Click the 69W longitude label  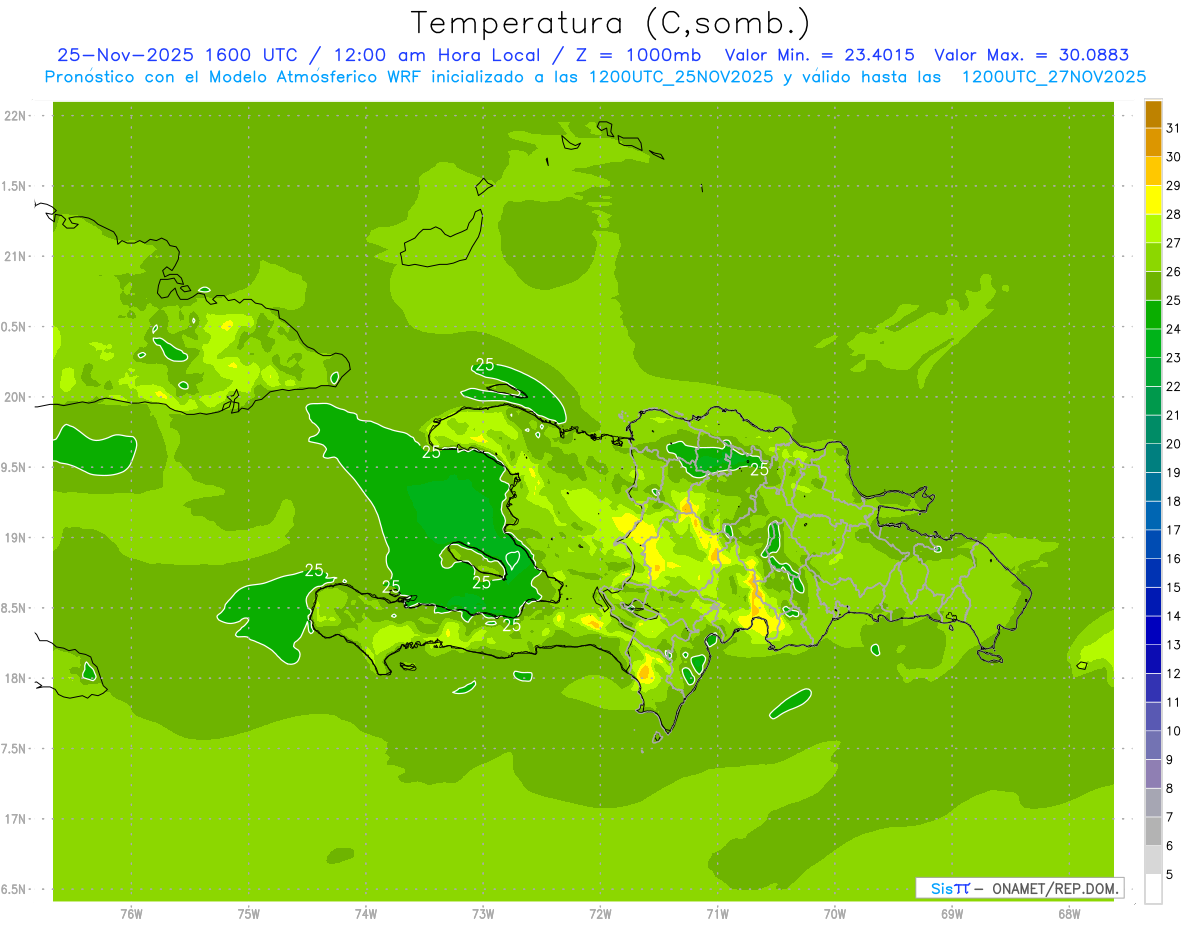click(952, 914)
